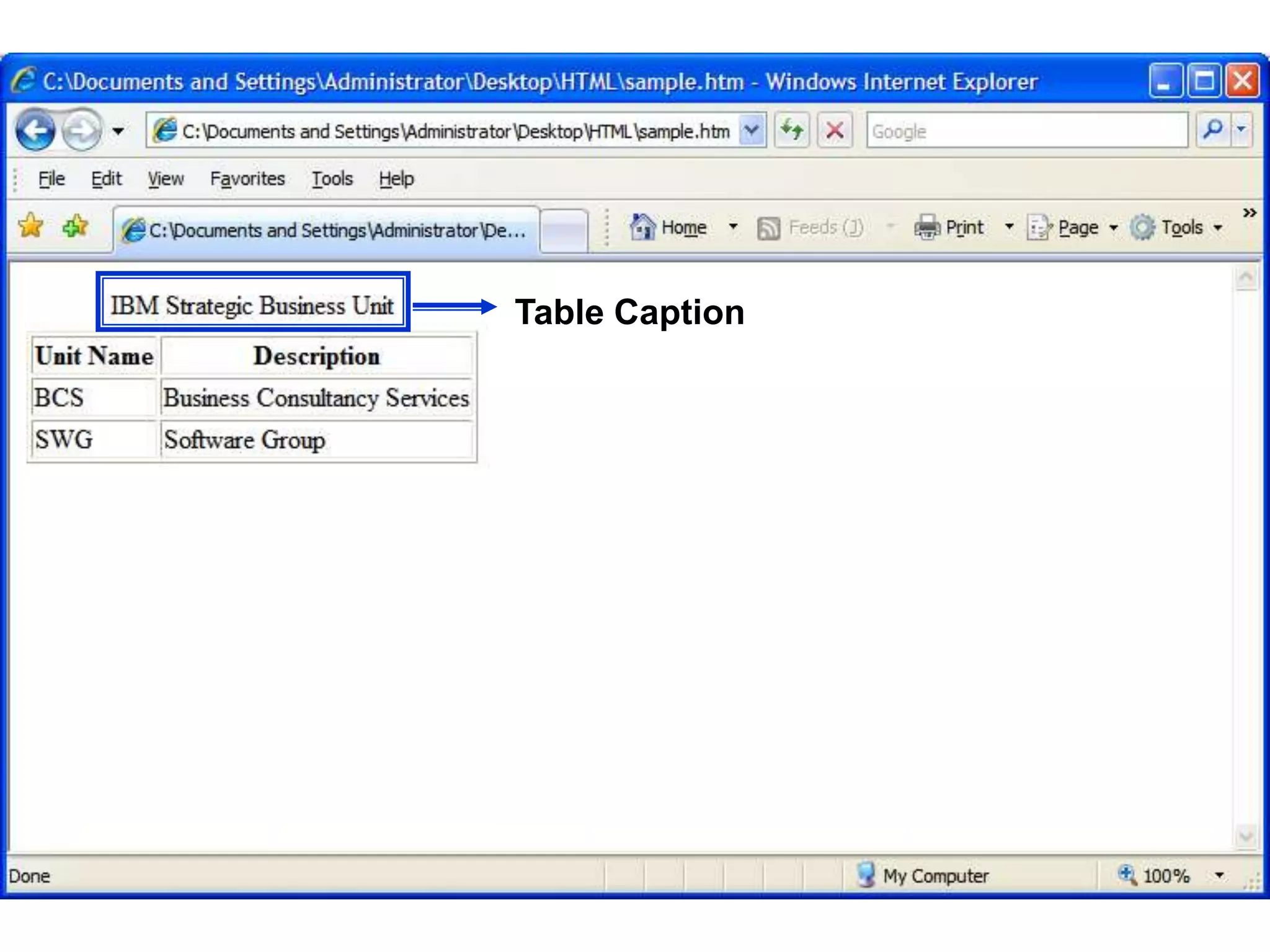This screenshot has width=1270, height=952.
Task: Minimize the Internet Explorer window
Action: 1165,81
